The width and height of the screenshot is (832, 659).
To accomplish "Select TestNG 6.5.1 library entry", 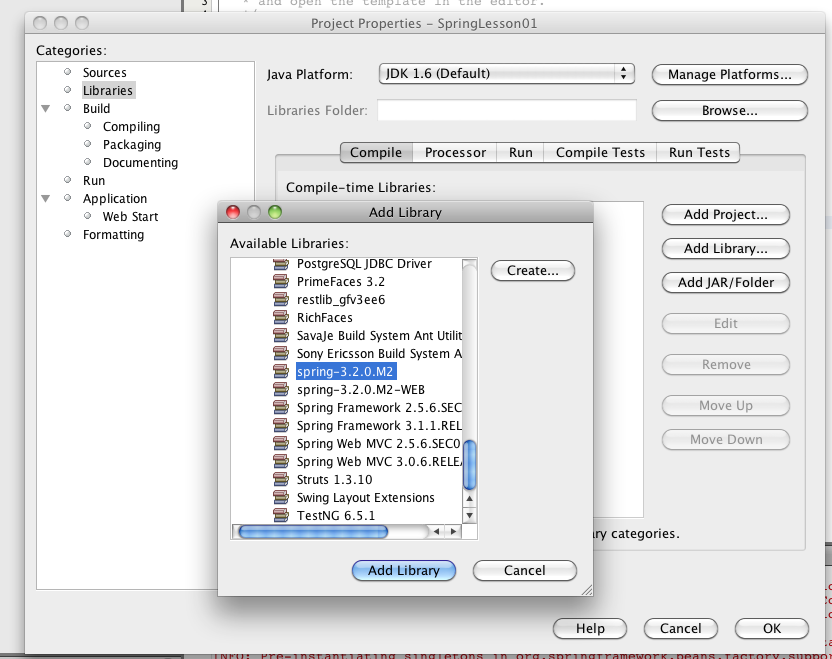I will [336, 516].
